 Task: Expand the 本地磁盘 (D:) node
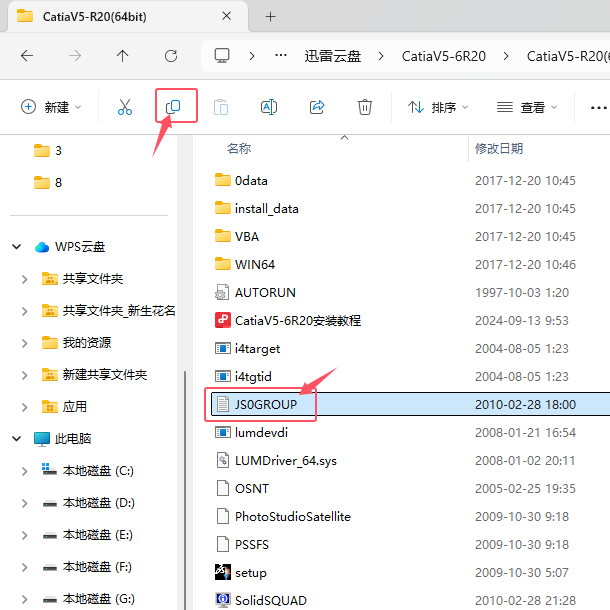coord(25,503)
